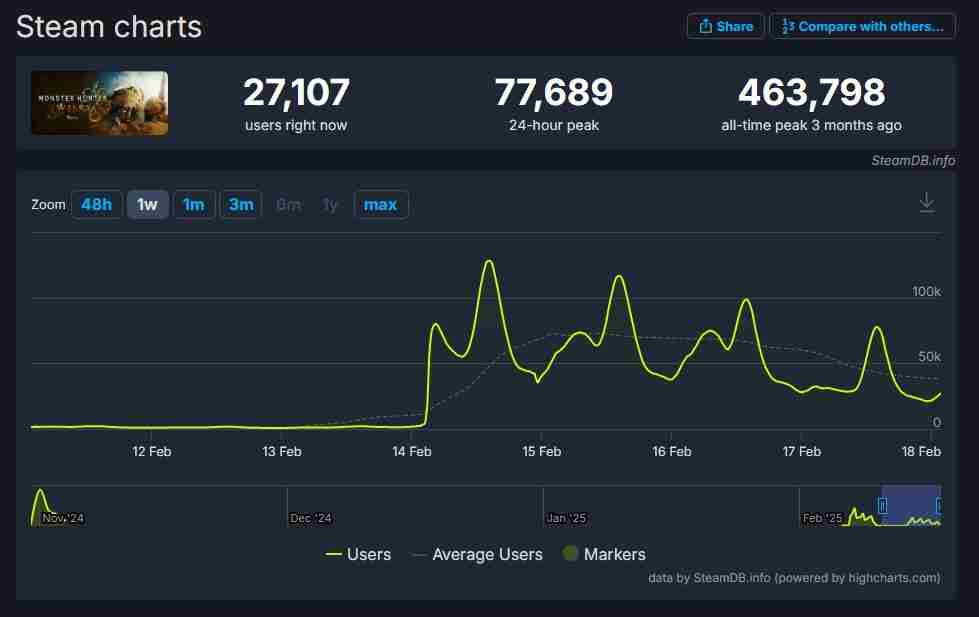Click the SteamDB.info credit above the chart

coord(913,160)
